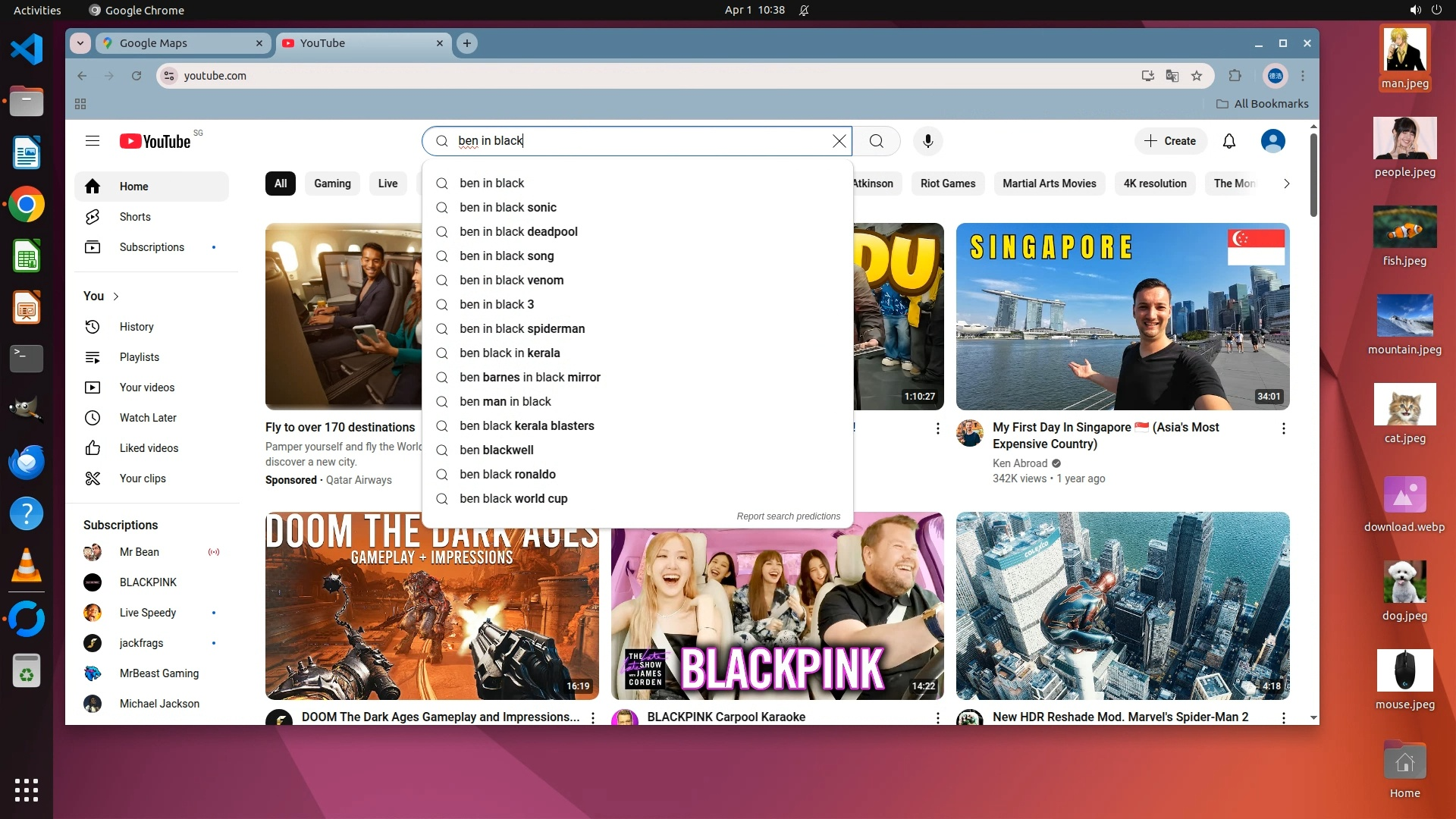This screenshot has width=1456, height=819.
Task: Select the Riot Games filter chip
Action: pos(947,184)
